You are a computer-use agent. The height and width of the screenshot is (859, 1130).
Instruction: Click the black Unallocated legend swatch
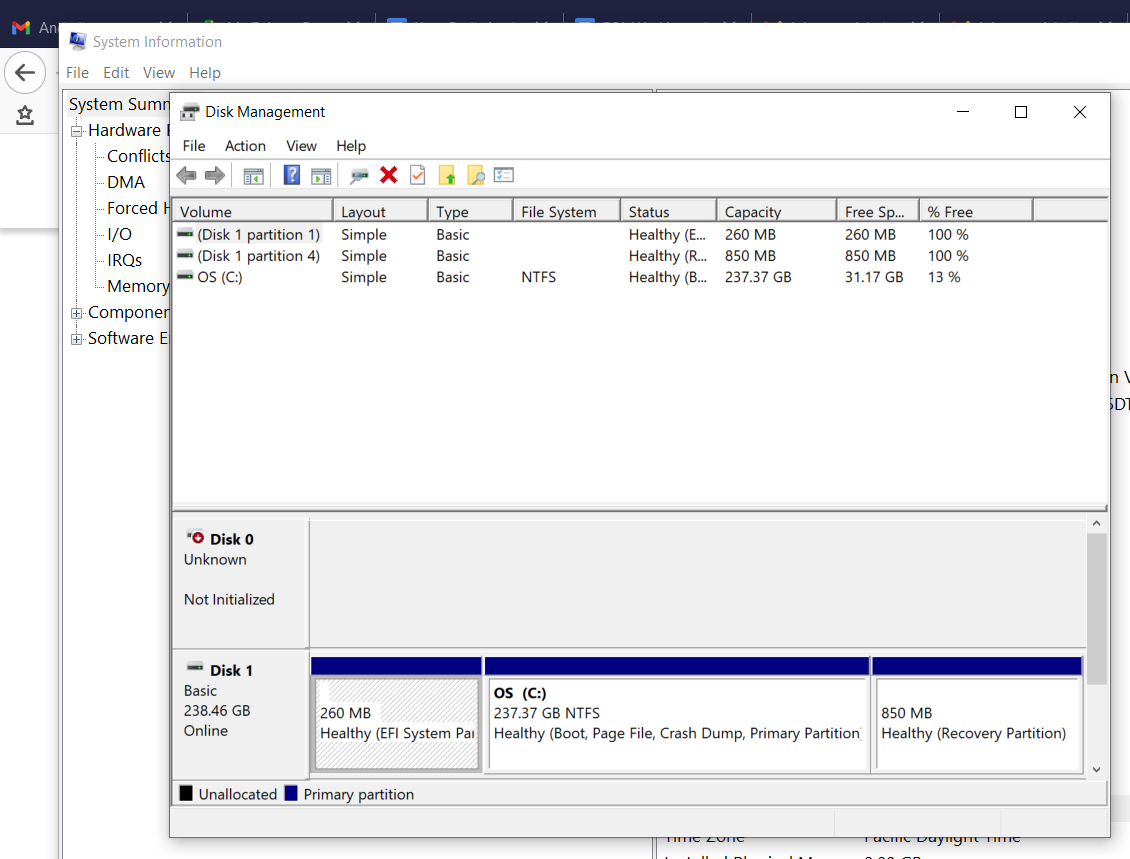[x=186, y=793]
